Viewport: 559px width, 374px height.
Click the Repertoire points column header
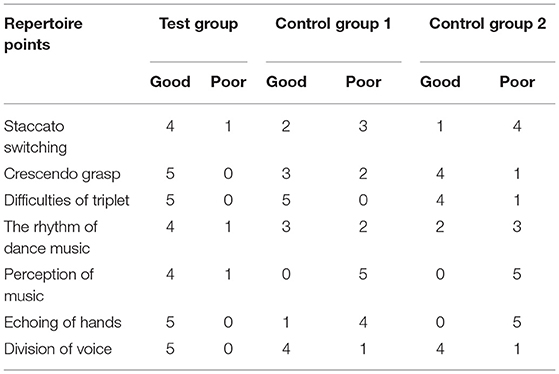click(x=43, y=34)
